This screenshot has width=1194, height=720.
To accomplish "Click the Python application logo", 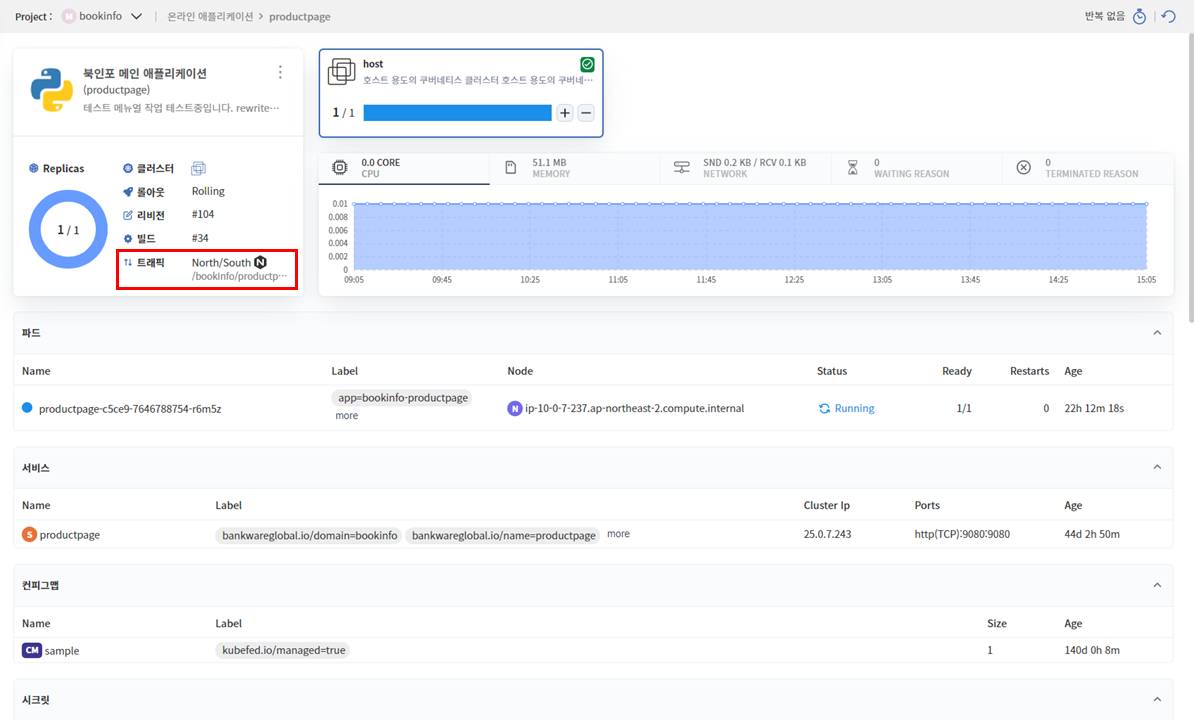I will 52,90.
